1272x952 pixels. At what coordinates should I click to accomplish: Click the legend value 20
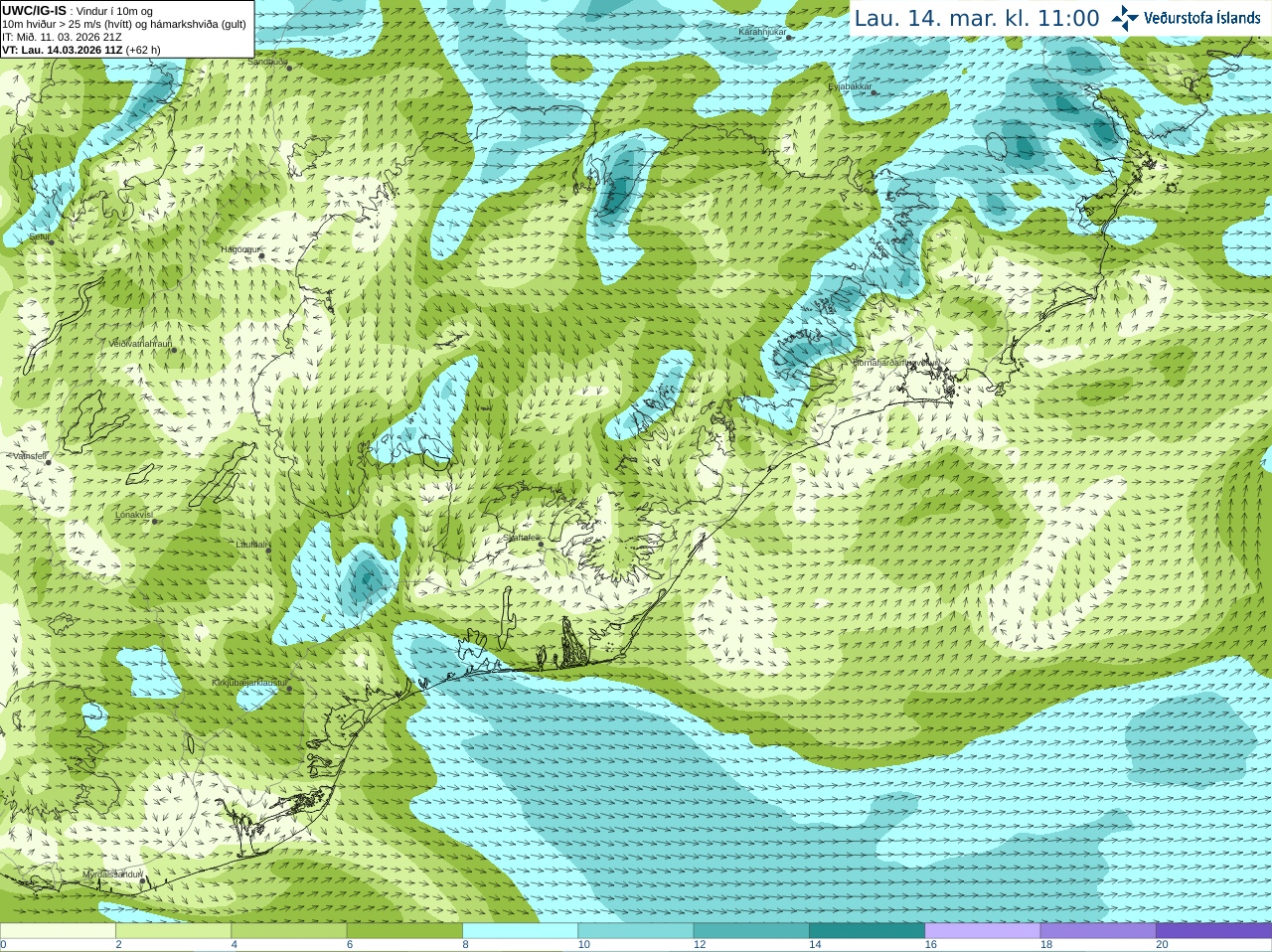click(1162, 945)
